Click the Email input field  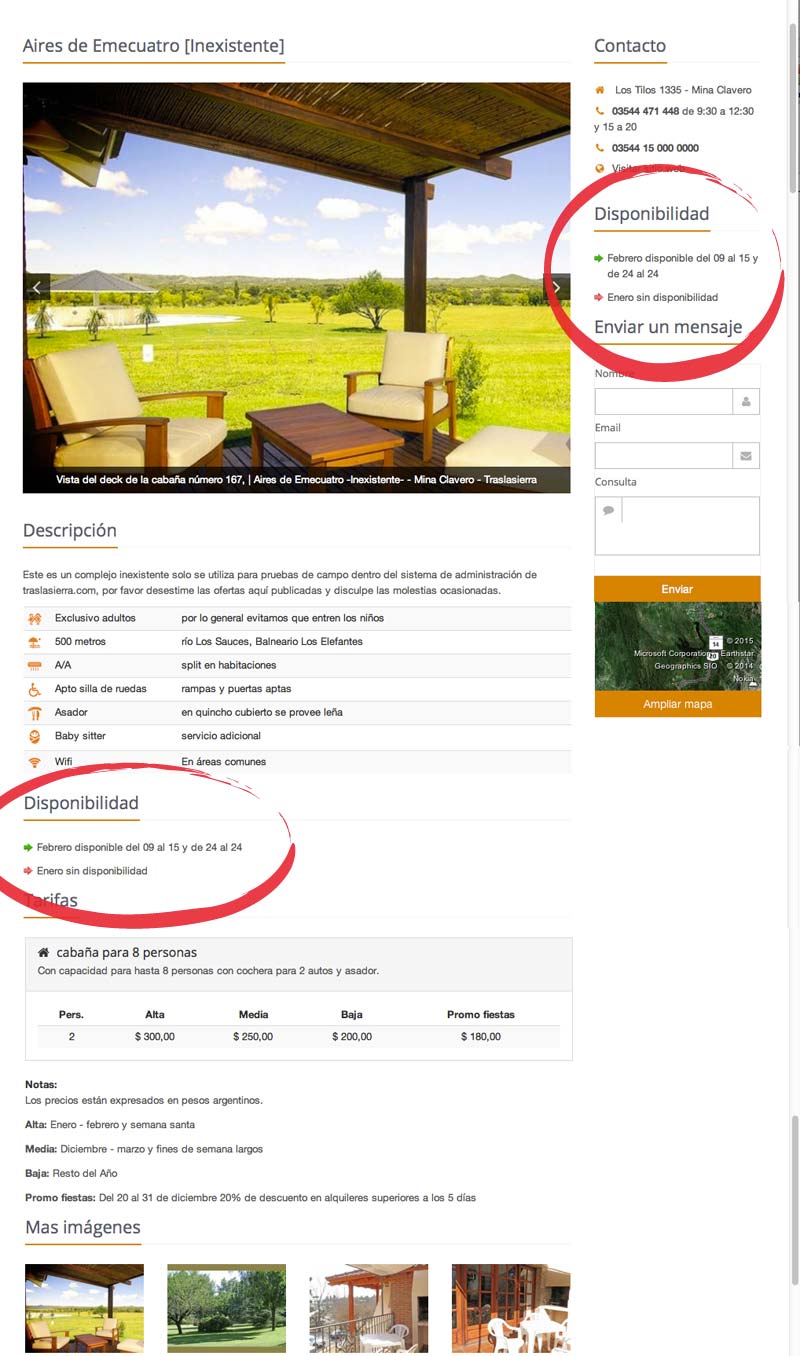tap(663, 456)
